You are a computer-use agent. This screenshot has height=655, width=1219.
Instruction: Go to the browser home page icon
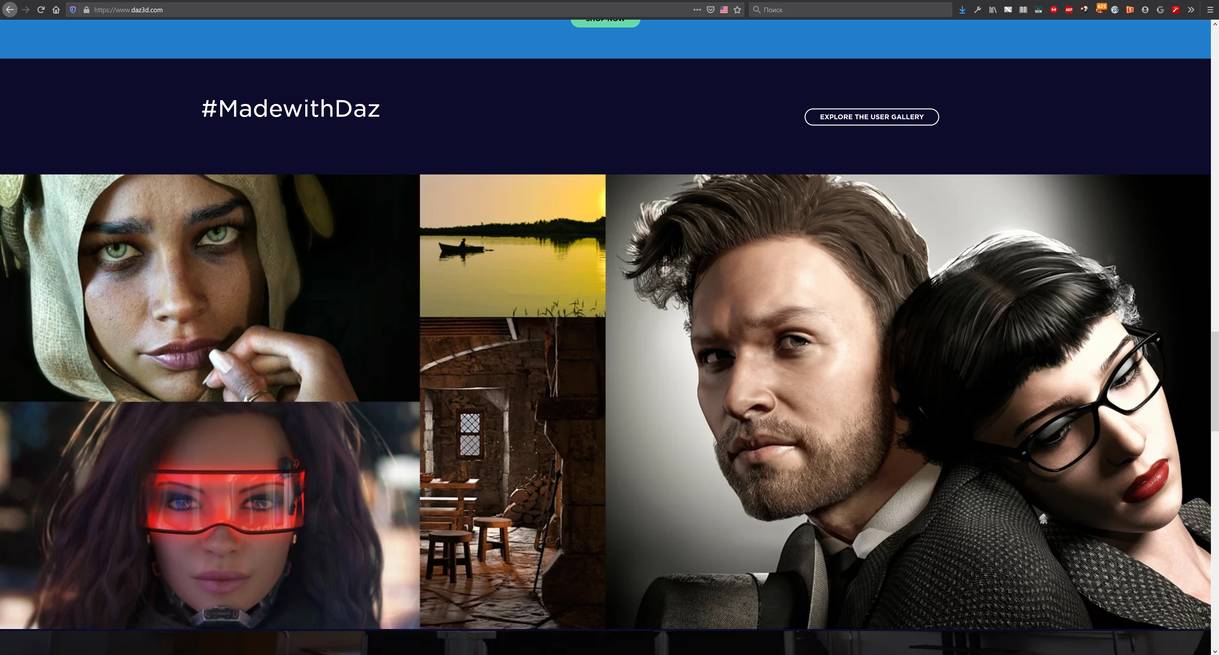click(56, 9)
